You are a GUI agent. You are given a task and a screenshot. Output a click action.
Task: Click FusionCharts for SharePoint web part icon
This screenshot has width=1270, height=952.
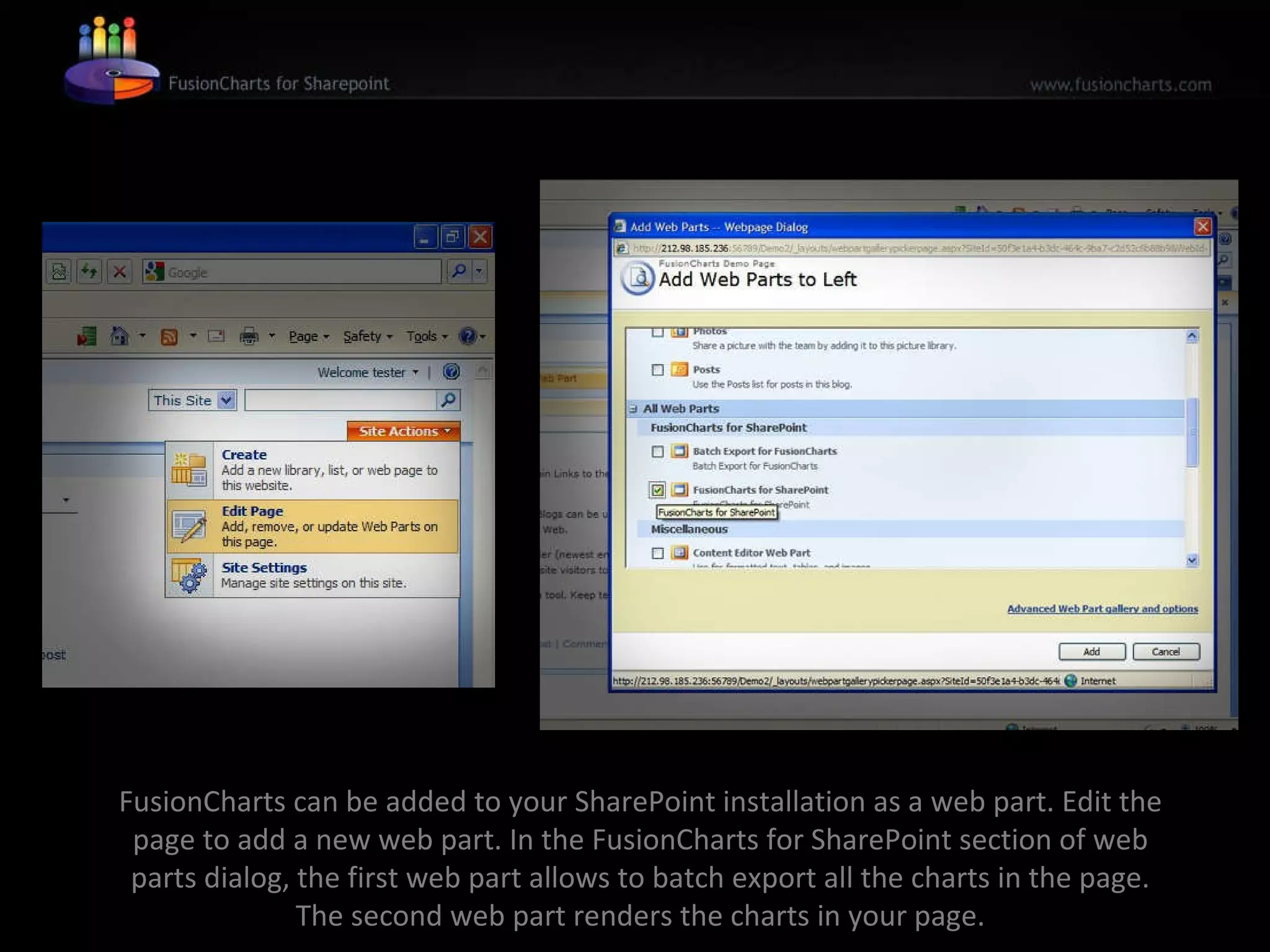tap(680, 490)
